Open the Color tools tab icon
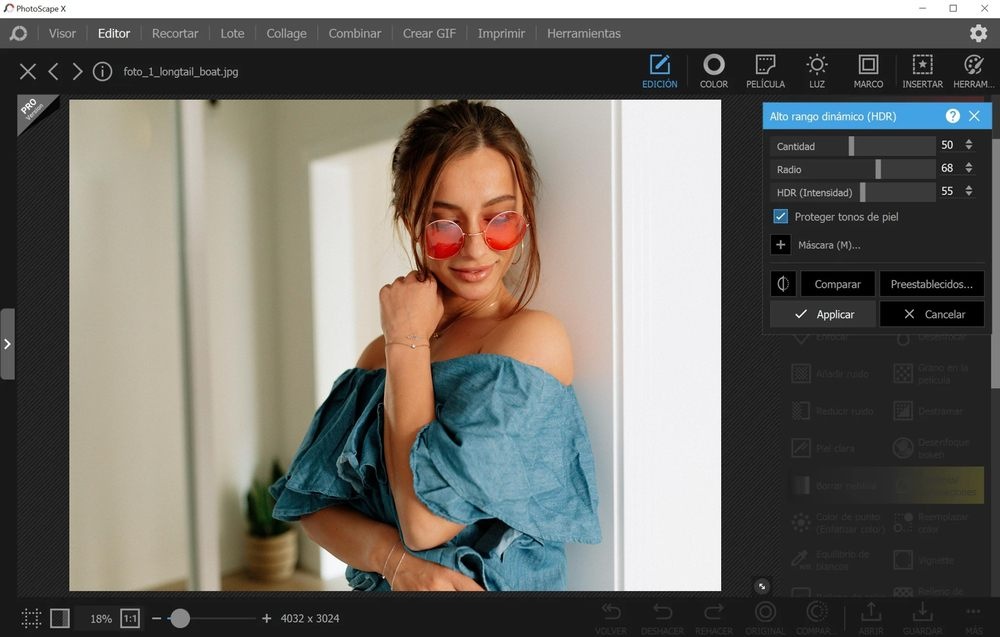 pos(713,66)
